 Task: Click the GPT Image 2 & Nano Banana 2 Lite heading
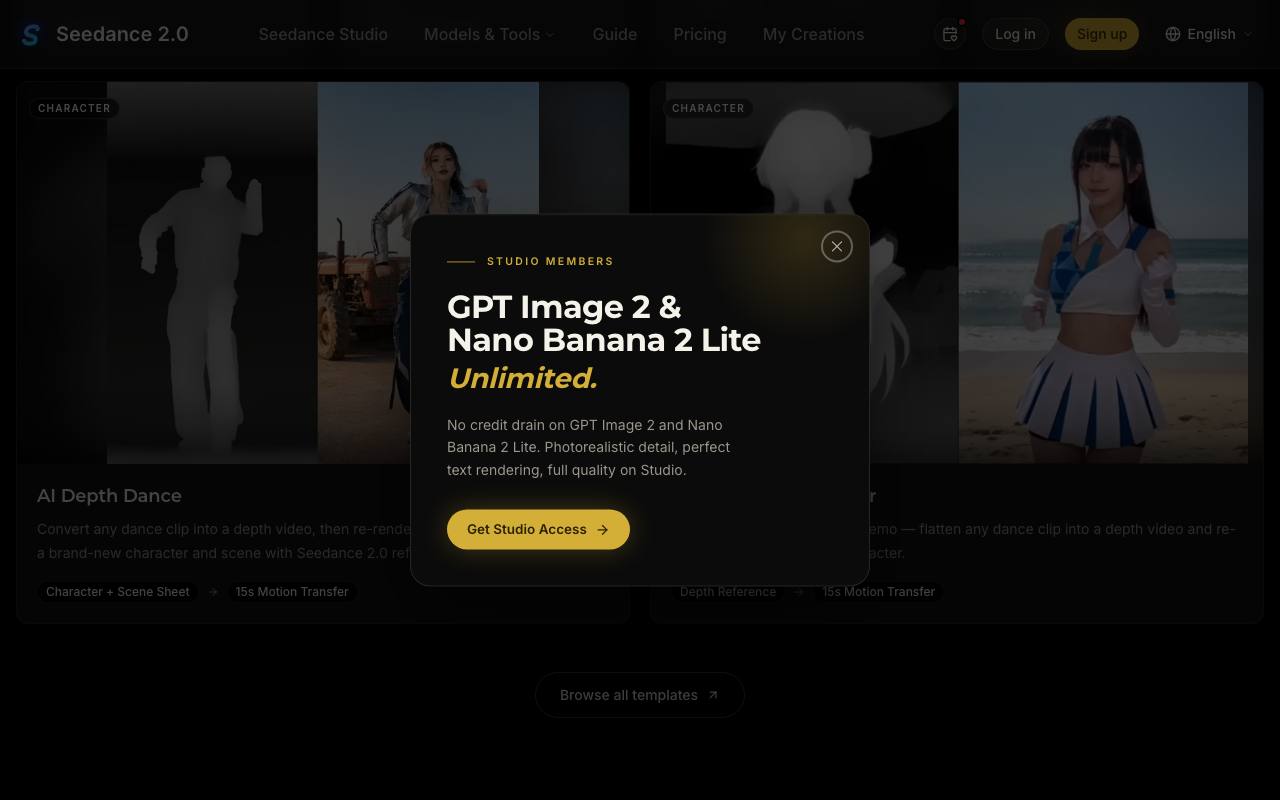[x=604, y=323]
